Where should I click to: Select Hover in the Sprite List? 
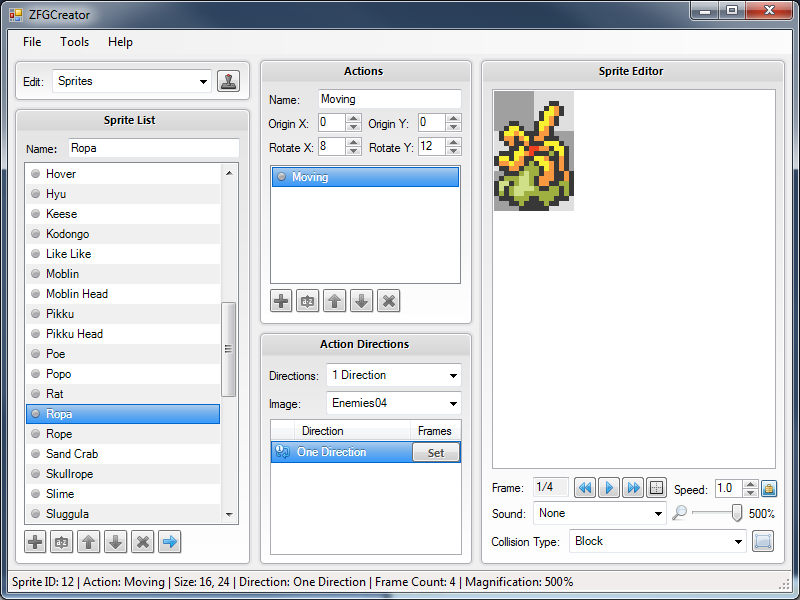point(123,174)
